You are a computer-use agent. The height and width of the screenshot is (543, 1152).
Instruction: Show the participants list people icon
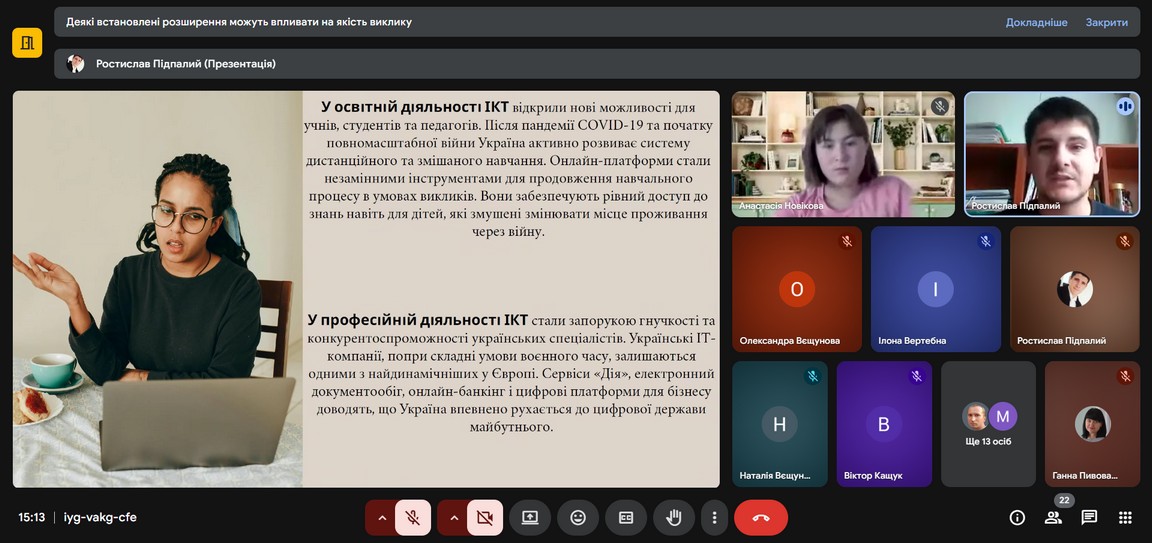tap(1053, 518)
